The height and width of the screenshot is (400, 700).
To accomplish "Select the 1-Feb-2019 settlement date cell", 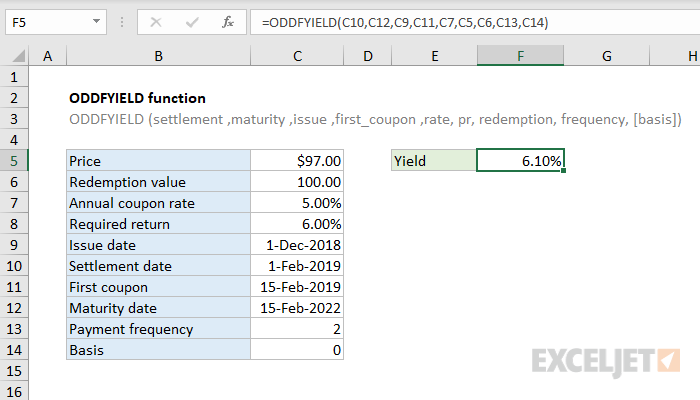I will pos(297,266).
